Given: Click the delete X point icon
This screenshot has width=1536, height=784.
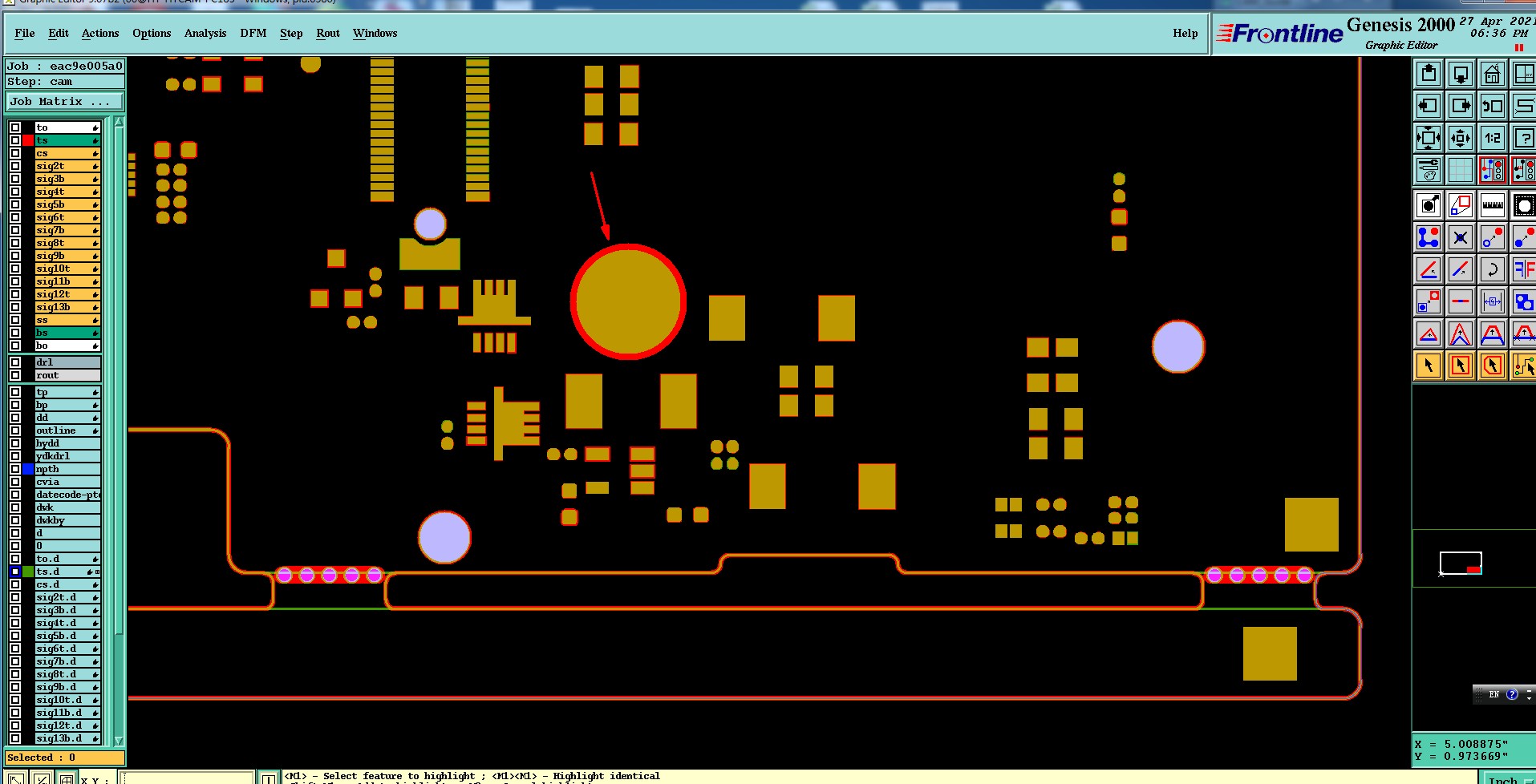Looking at the screenshot, I should click(1461, 237).
